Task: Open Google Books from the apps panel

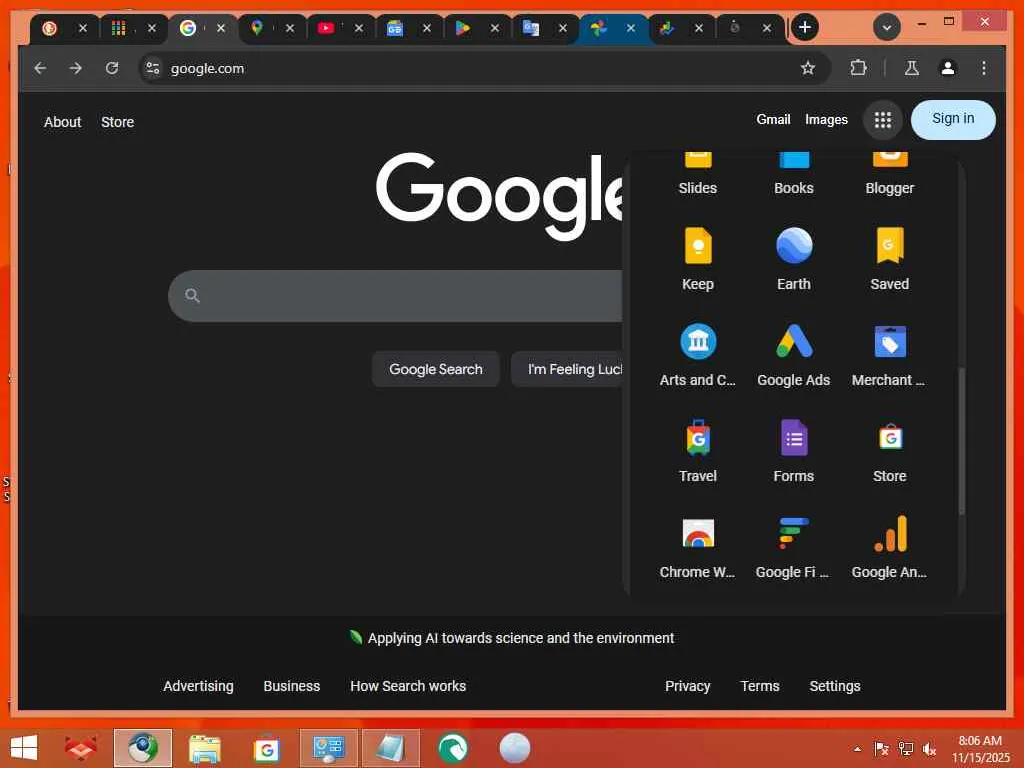Action: click(793, 174)
